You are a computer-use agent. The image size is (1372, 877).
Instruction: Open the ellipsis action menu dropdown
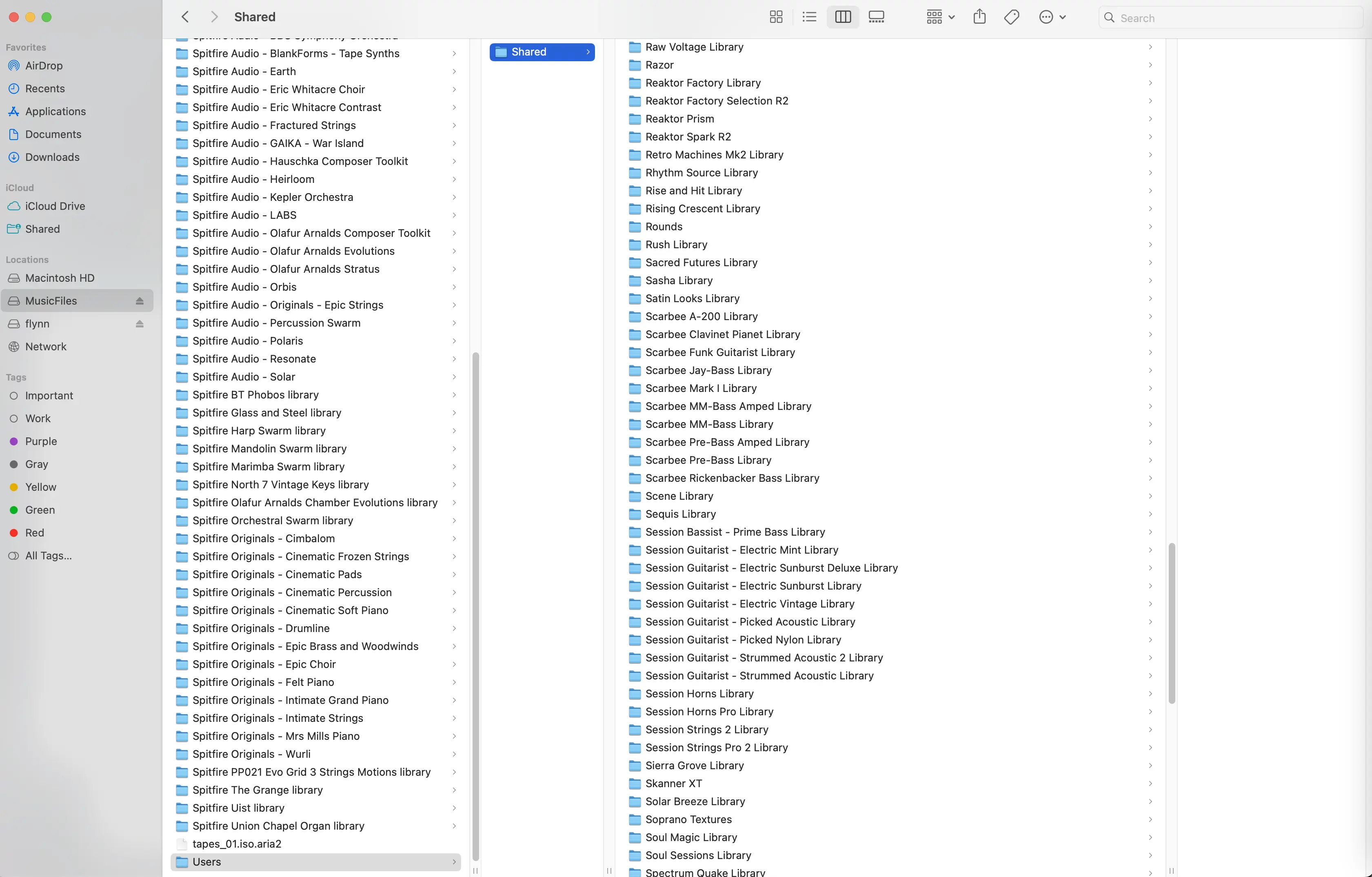pos(1052,17)
